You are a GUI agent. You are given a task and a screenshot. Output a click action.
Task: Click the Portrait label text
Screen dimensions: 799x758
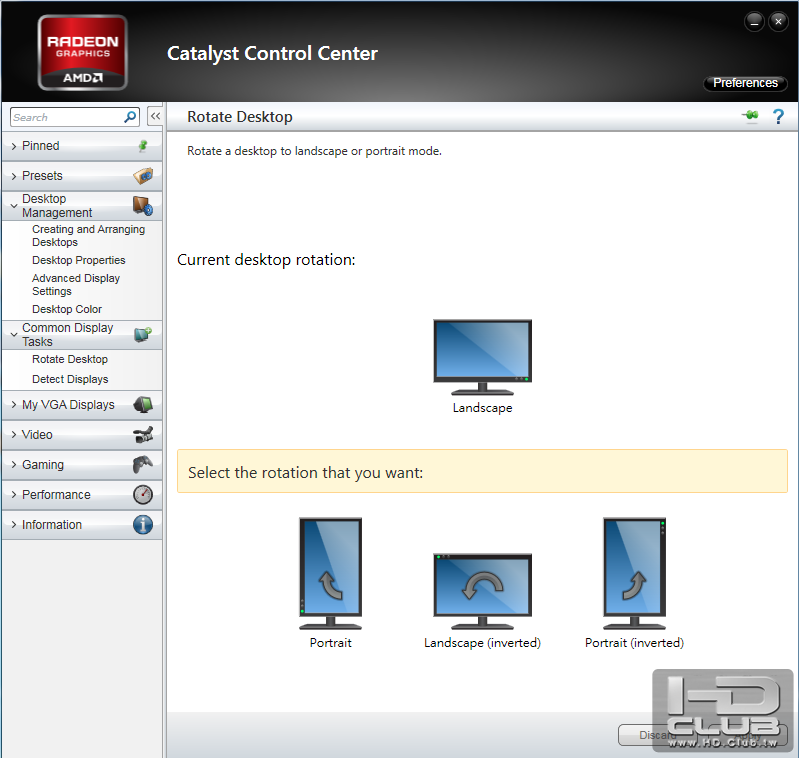[x=331, y=643]
